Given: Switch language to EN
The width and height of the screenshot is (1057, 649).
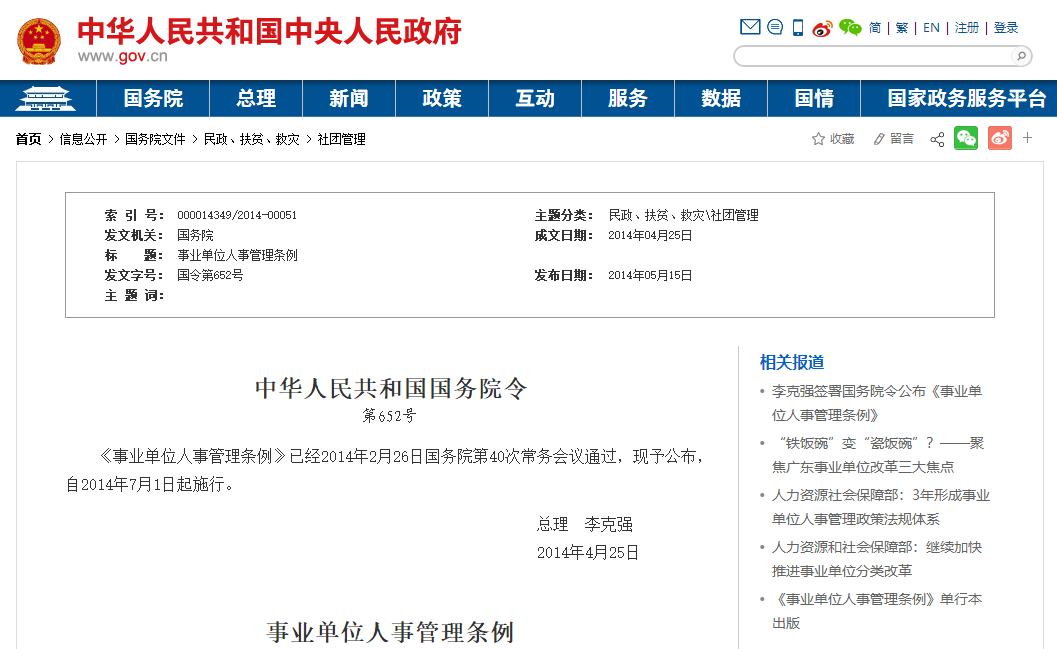Looking at the screenshot, I should coord(931,28).
